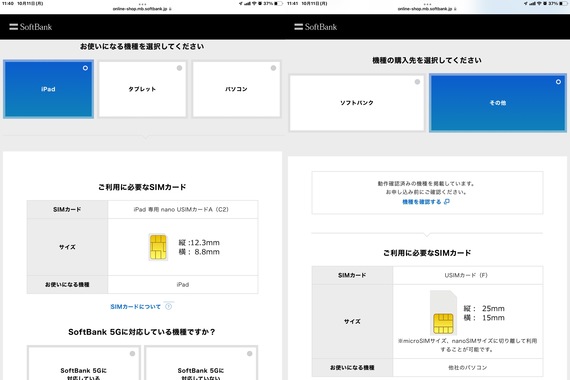This screenshot has width=570, height=380.
Task: Select the タブレット device card
Action: point(142,89)
